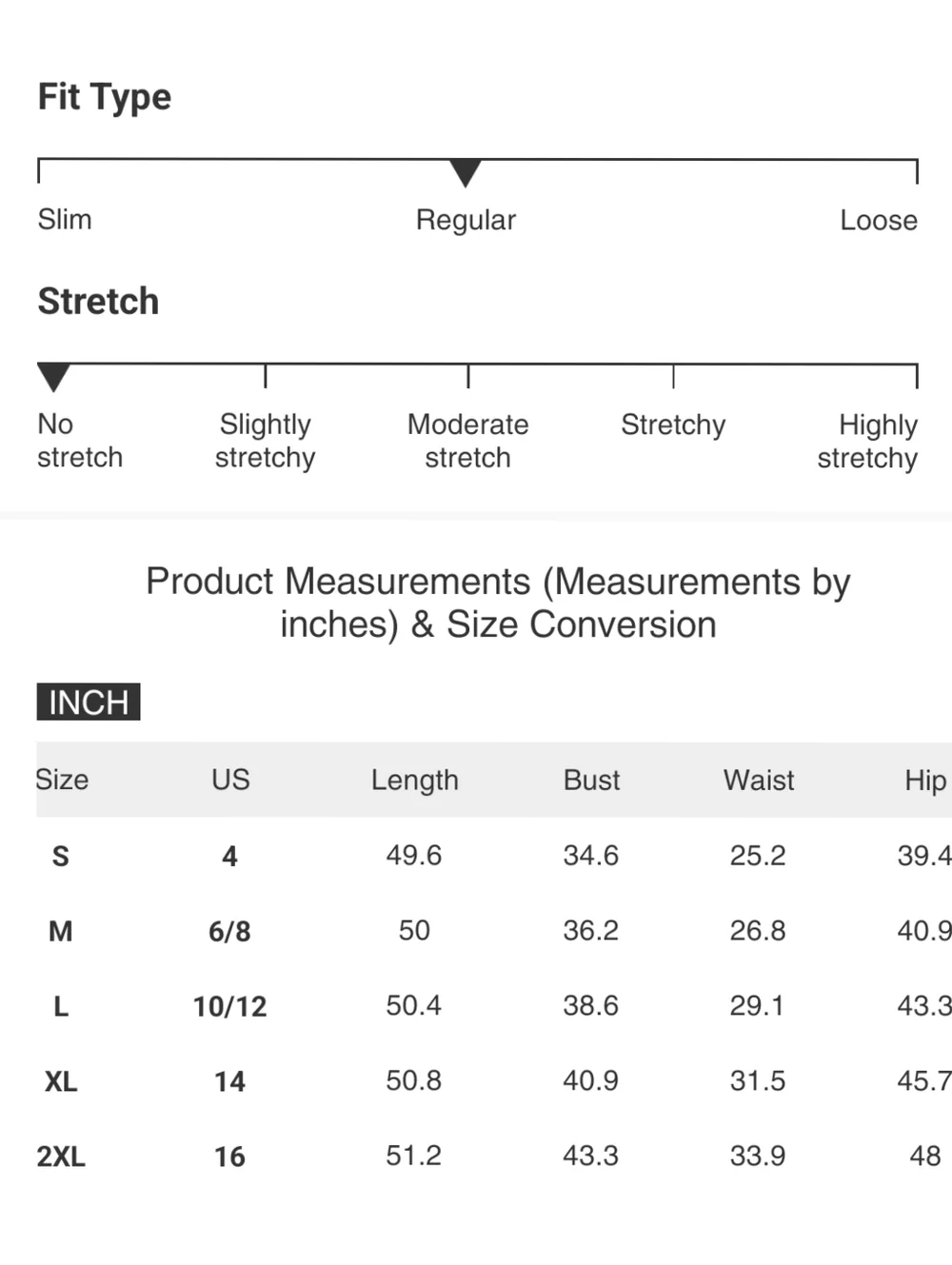Click the Length column header
This screenshot has height=1265, width=952.
414,781
